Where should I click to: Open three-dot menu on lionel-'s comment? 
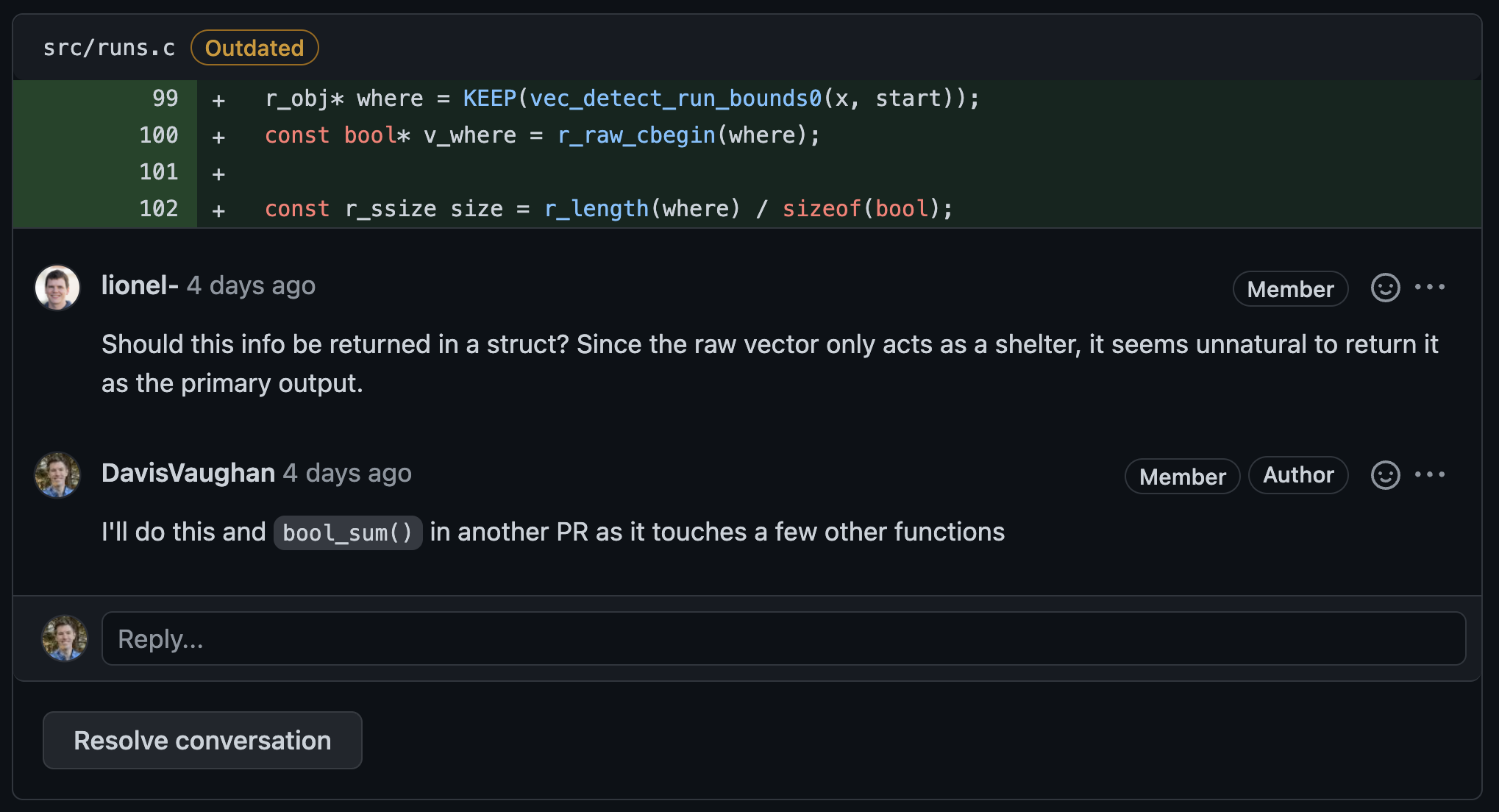[x=1430, y=287]
